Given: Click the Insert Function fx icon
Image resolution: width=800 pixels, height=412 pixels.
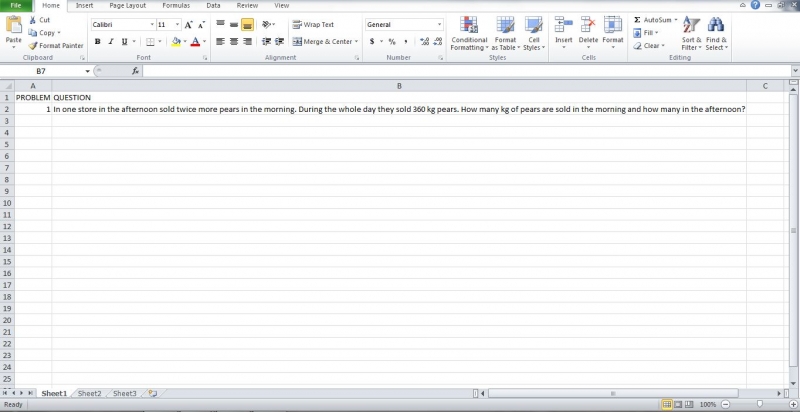Looking at the screenshot, I should [x=135, y=72].
